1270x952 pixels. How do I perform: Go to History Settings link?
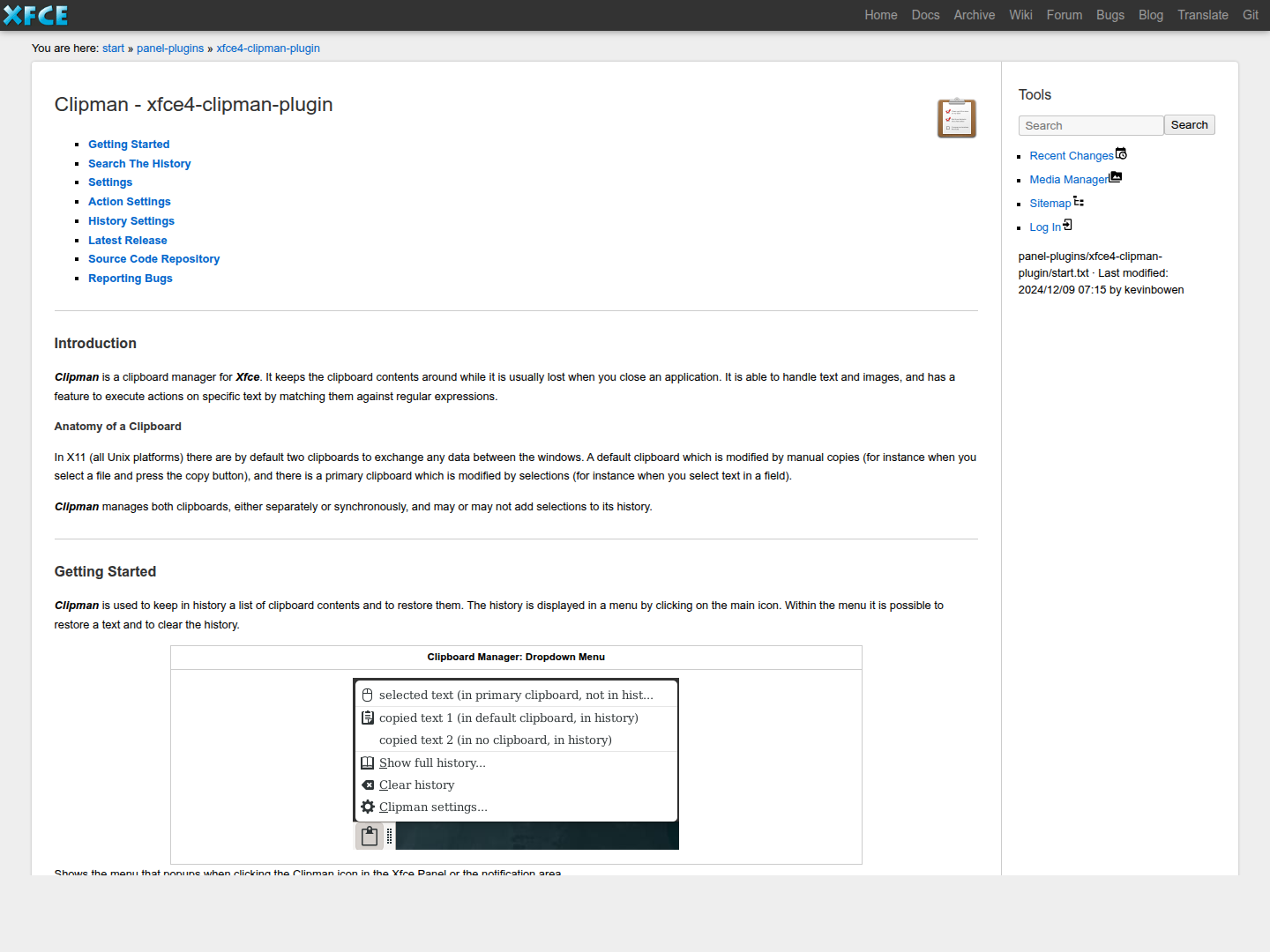[131, 221]
